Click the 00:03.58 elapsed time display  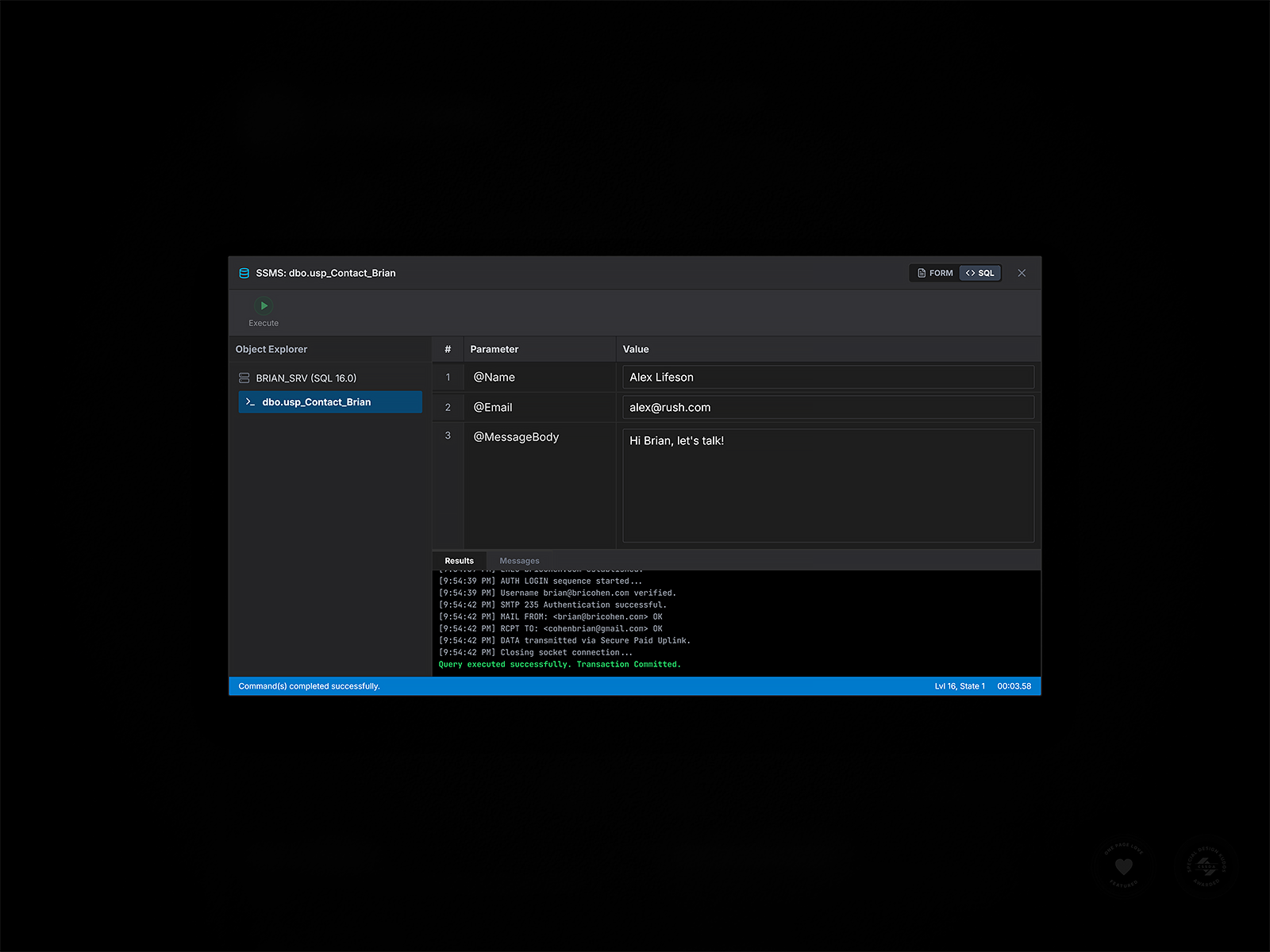(1014, 686)
